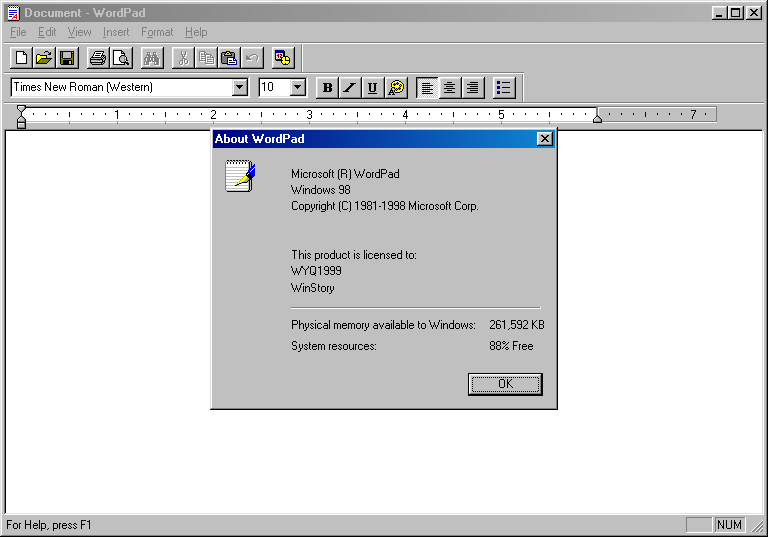
Task: Click the left indent marker on ruler
Action: point(21,123)
